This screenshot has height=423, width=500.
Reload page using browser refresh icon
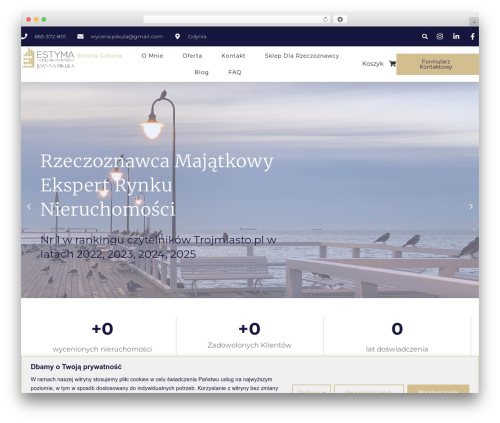(325, 19)
